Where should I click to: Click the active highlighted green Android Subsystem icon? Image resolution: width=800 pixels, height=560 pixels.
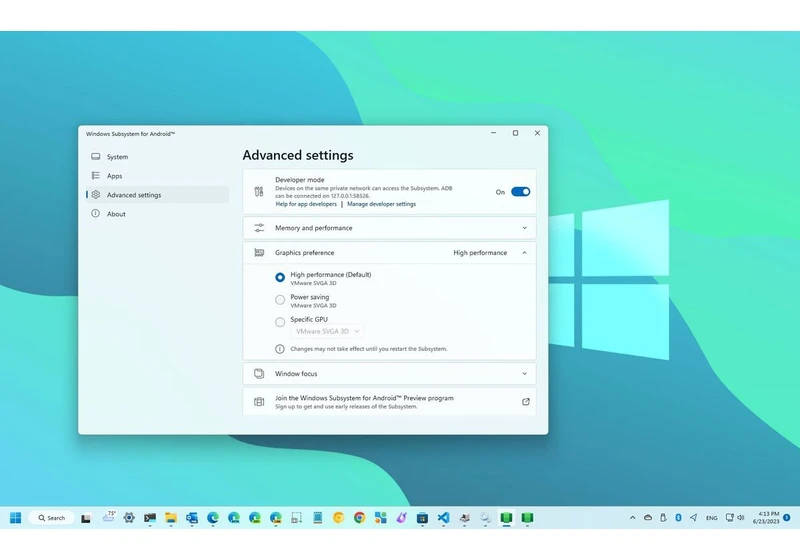click(x=506, y=518)
